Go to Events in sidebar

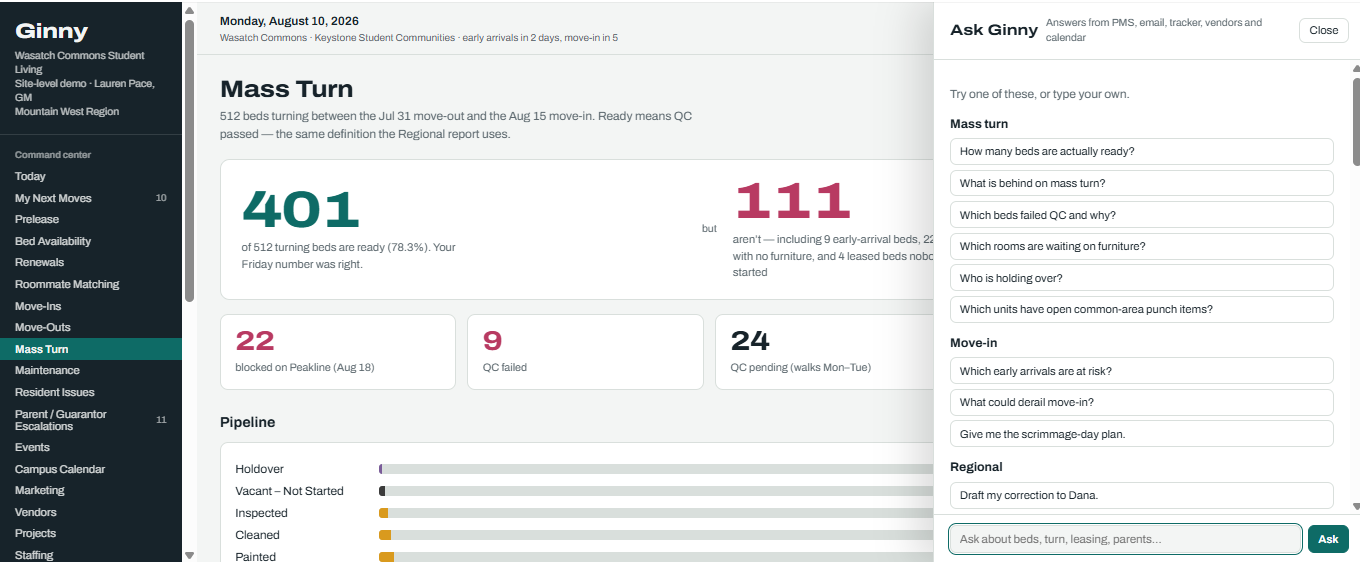(x=90, y=447)
